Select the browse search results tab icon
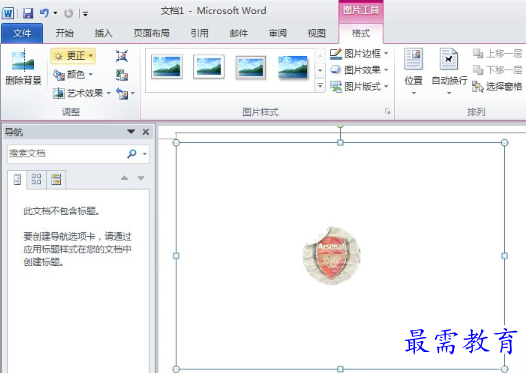Screen dimensions: 526x373 click(x=56, y=179)
